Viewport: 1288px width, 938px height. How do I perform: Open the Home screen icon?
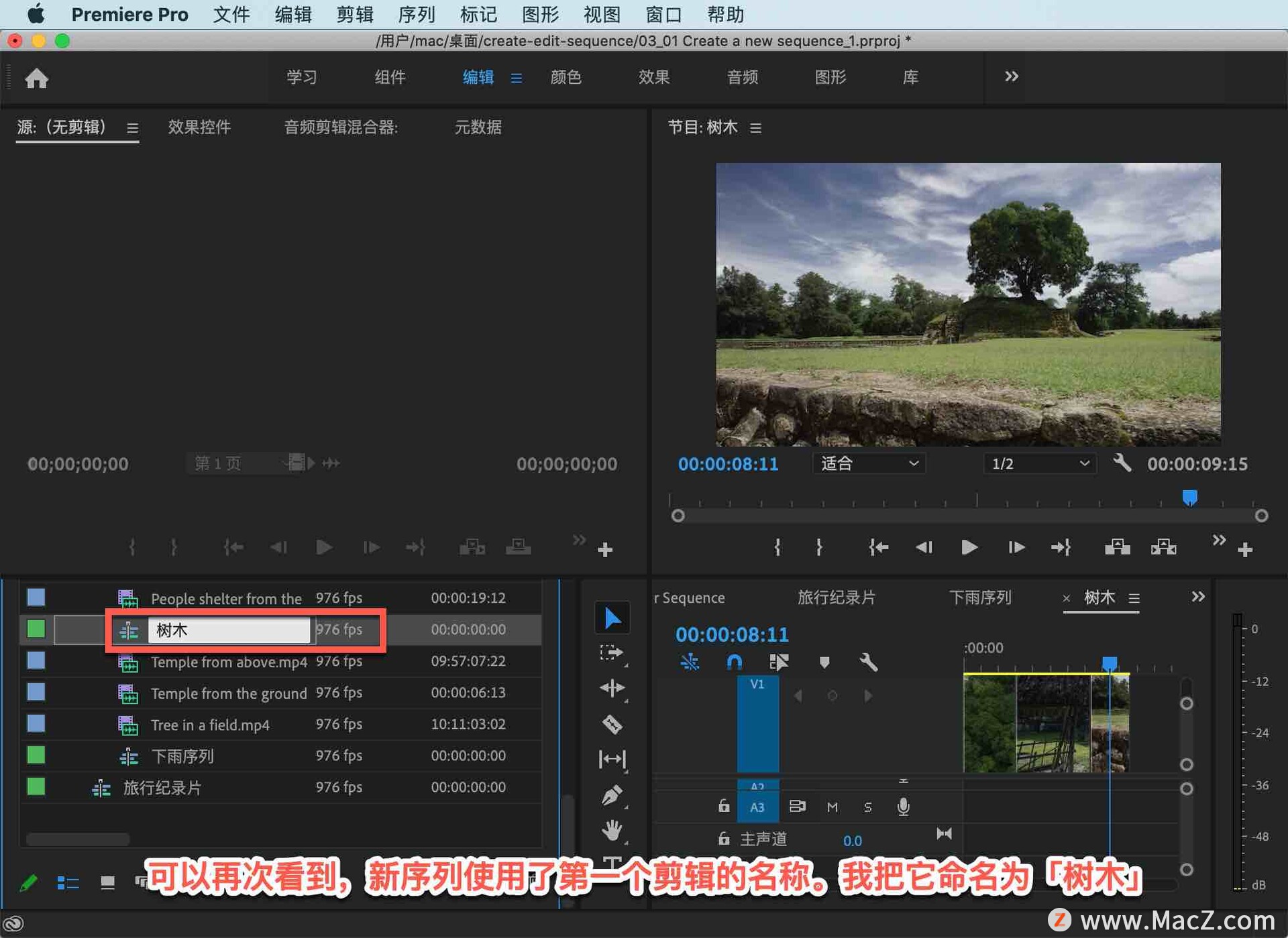(x=36, y=78)
